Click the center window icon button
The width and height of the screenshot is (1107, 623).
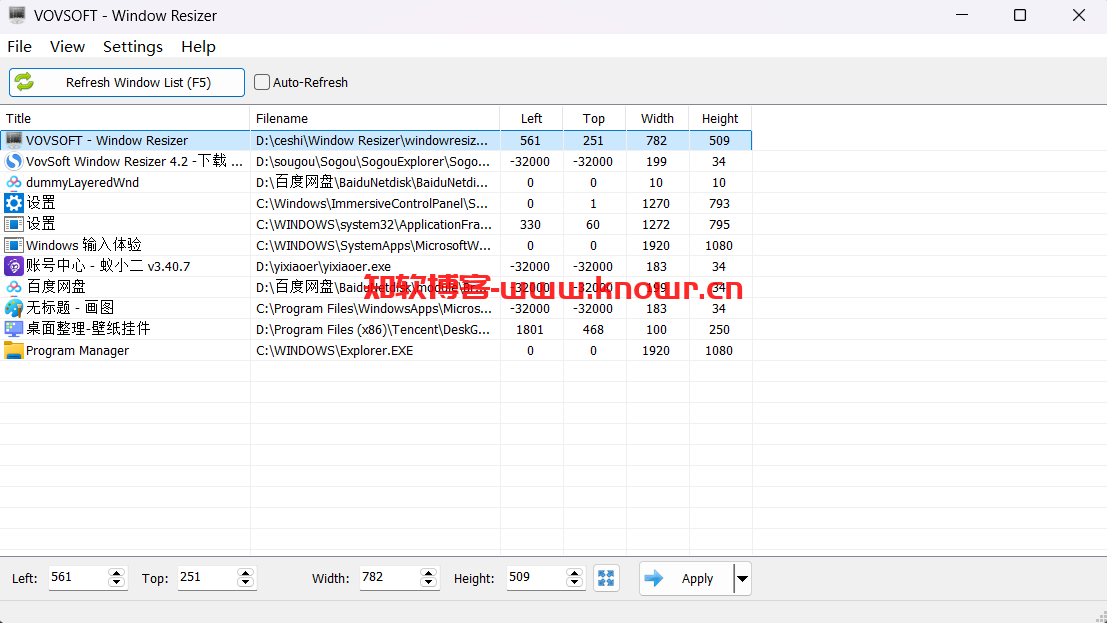606,578
